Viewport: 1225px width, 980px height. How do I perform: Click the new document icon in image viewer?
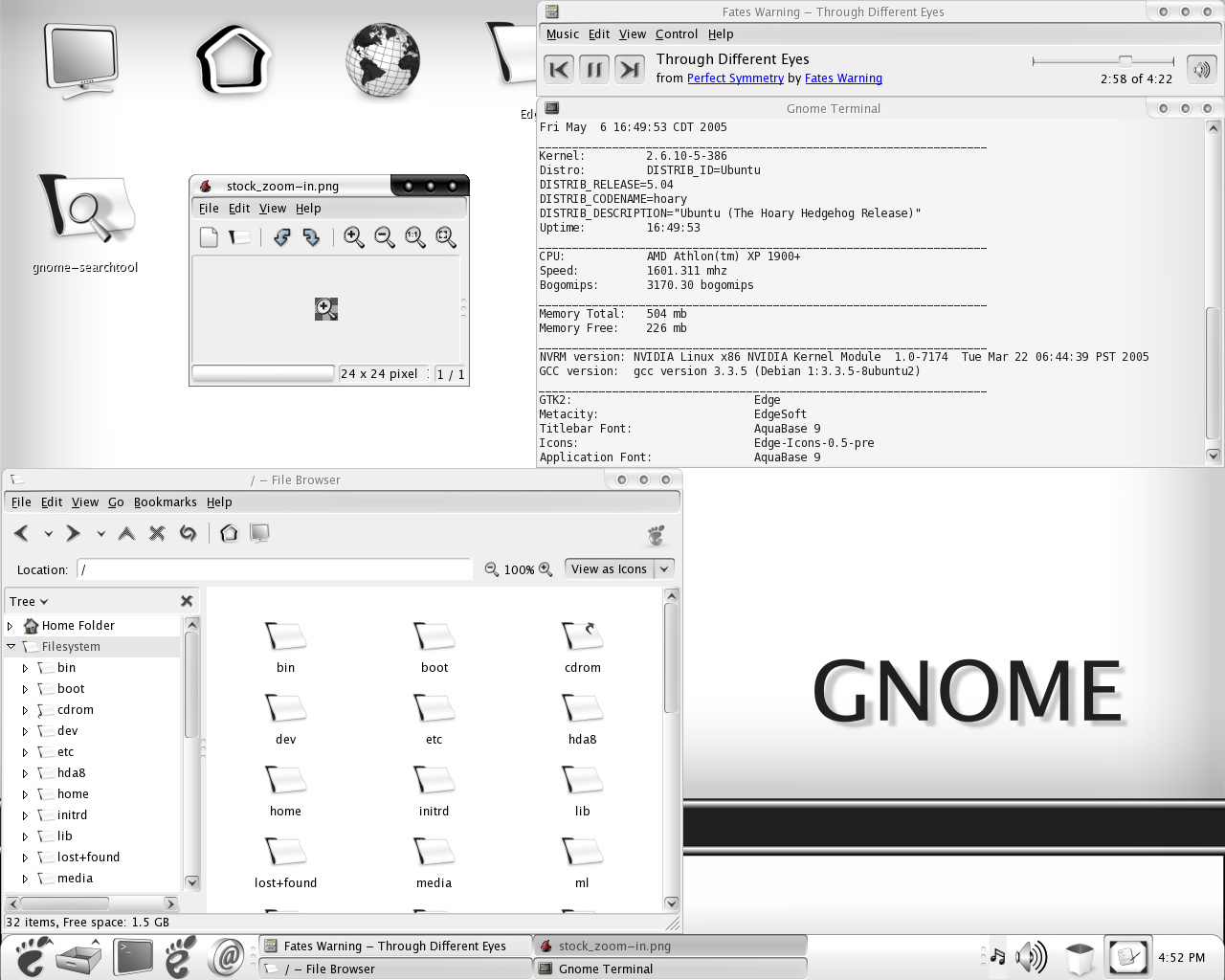209,237
